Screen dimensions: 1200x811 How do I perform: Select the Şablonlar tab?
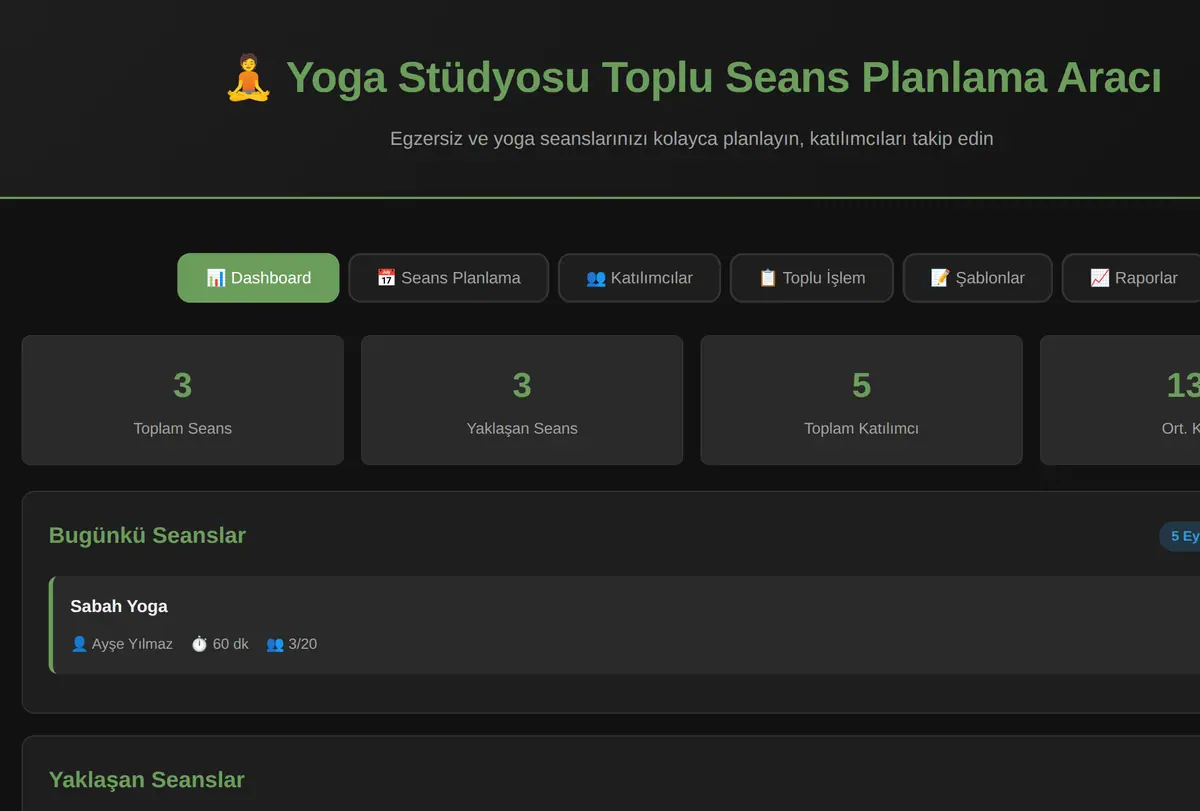(978, 278)
